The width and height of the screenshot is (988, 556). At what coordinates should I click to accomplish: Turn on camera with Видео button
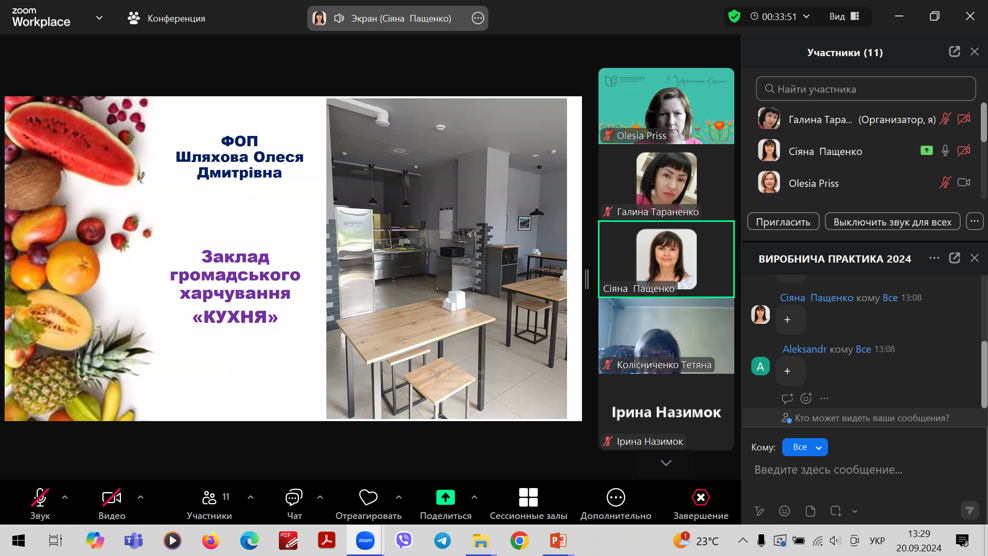tap(111, 498)
